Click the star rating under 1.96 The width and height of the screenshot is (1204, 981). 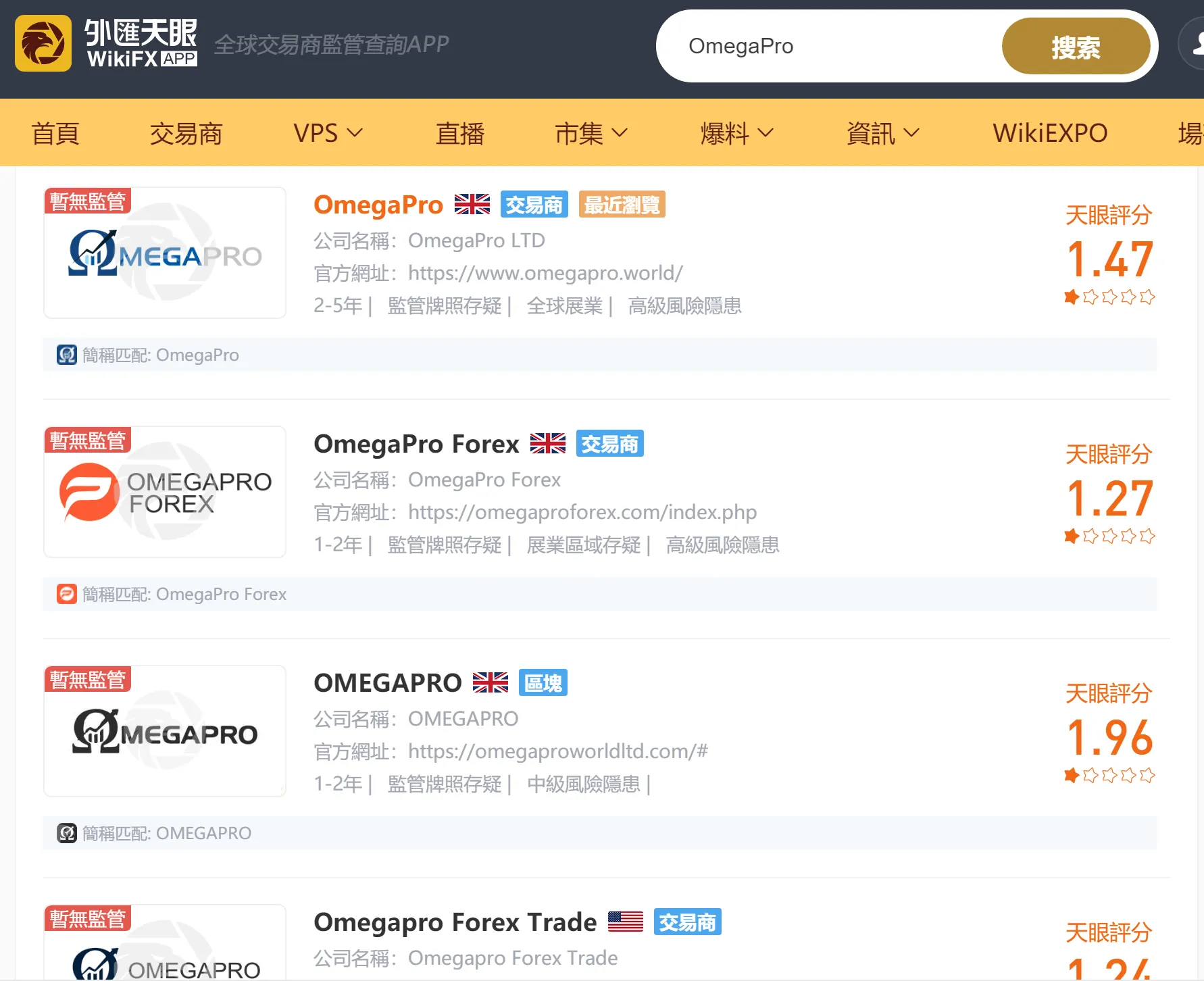(1109, 775)
